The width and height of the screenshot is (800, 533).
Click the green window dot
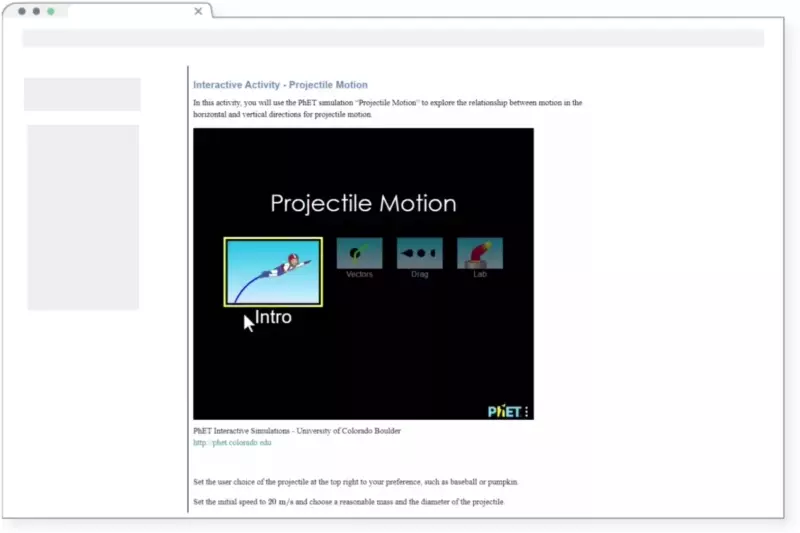(x=51, y=11)
